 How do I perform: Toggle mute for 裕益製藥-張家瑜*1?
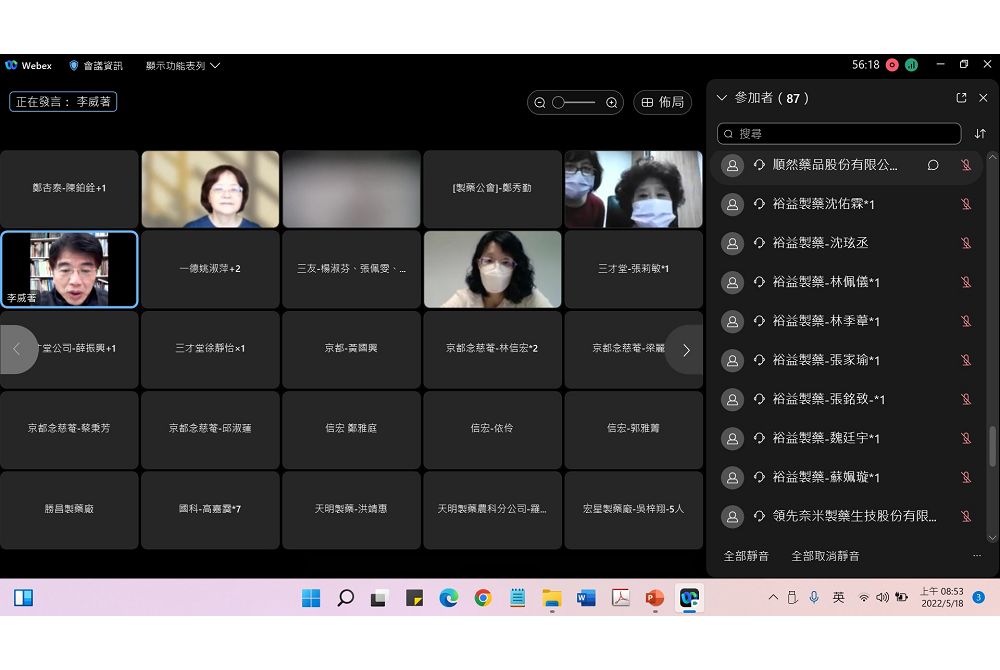coord(966,360)
